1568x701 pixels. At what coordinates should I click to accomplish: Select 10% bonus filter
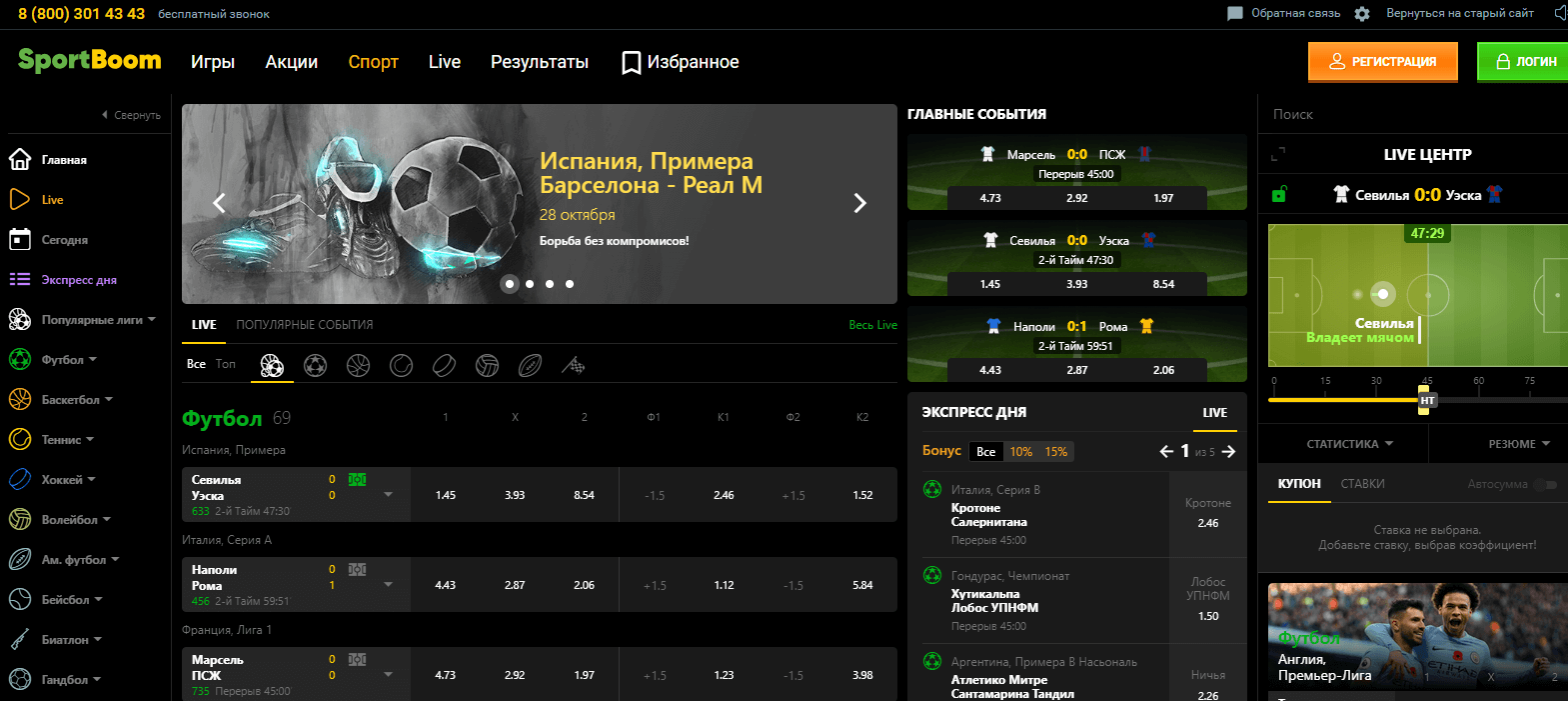click(1020, 452)
